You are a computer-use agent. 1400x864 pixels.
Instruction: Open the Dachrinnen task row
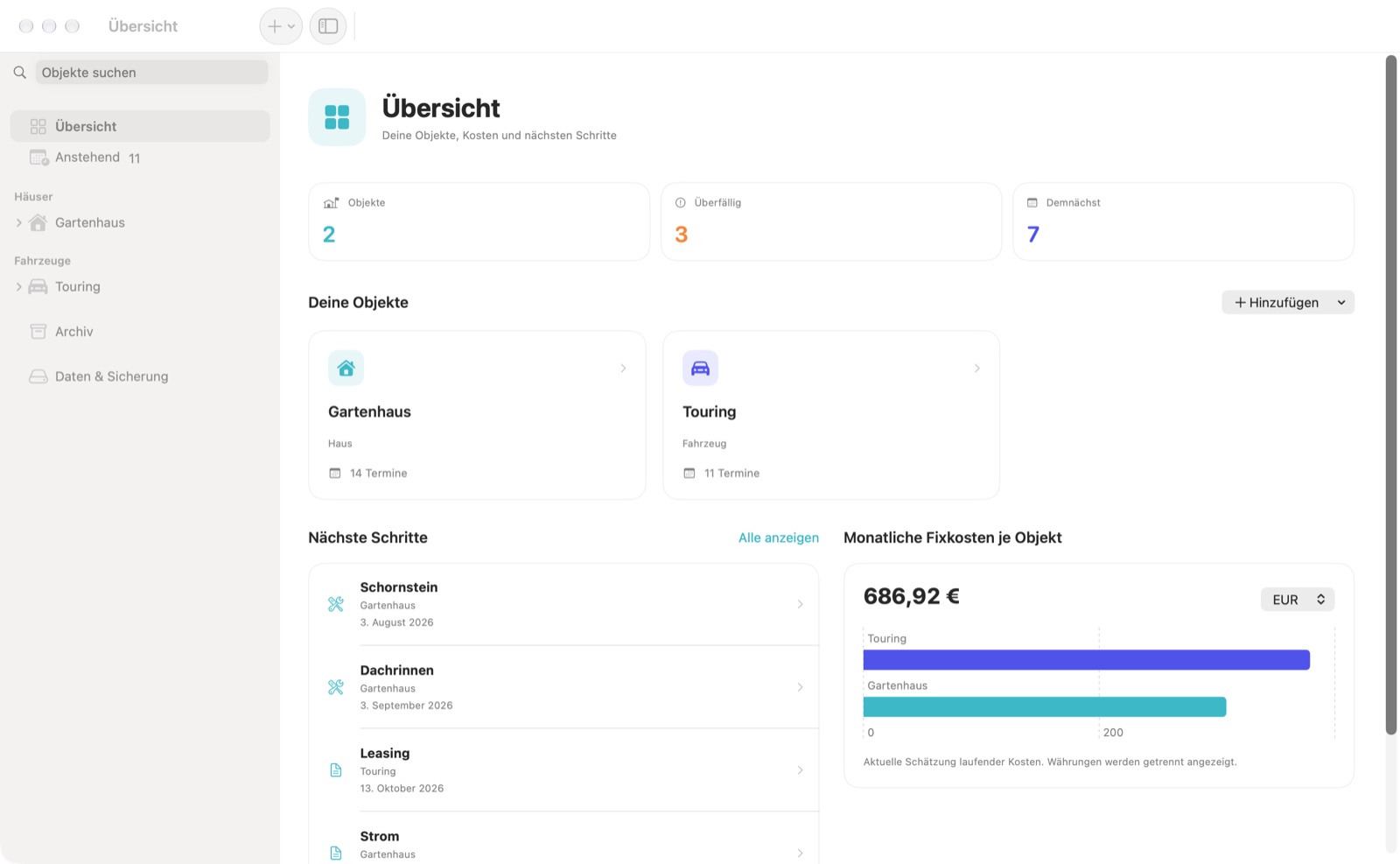(x=563, y=687)
